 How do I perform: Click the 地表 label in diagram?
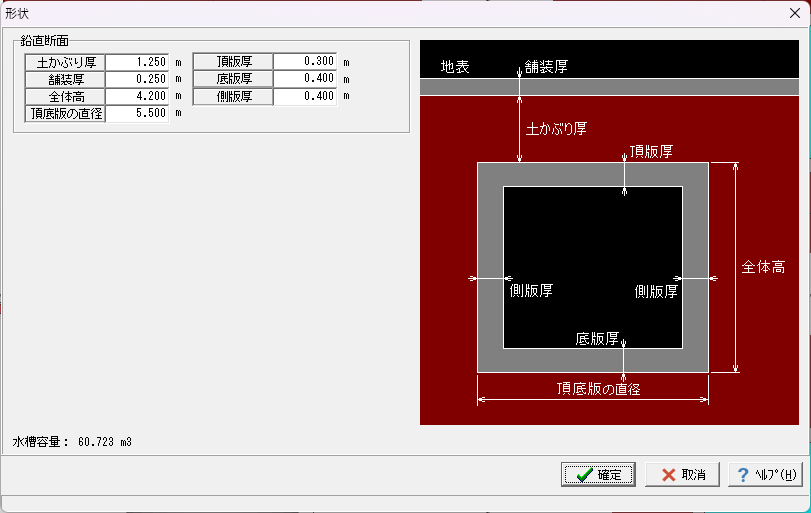click(455, 67)
